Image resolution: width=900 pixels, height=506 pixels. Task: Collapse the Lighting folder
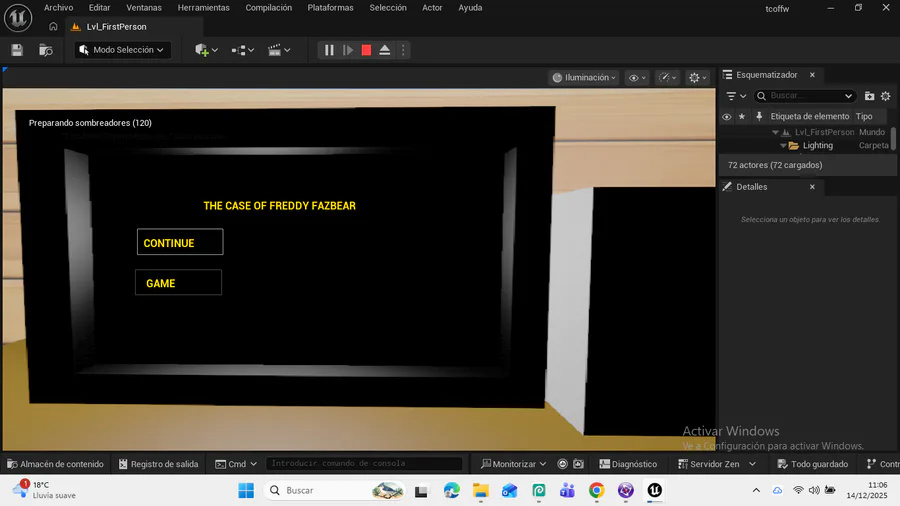(x=783, y=146)
